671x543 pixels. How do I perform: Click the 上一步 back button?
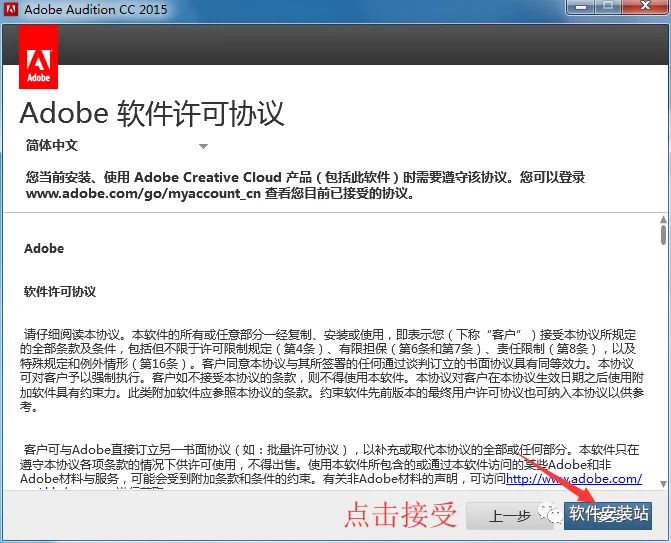coord(509,516)
